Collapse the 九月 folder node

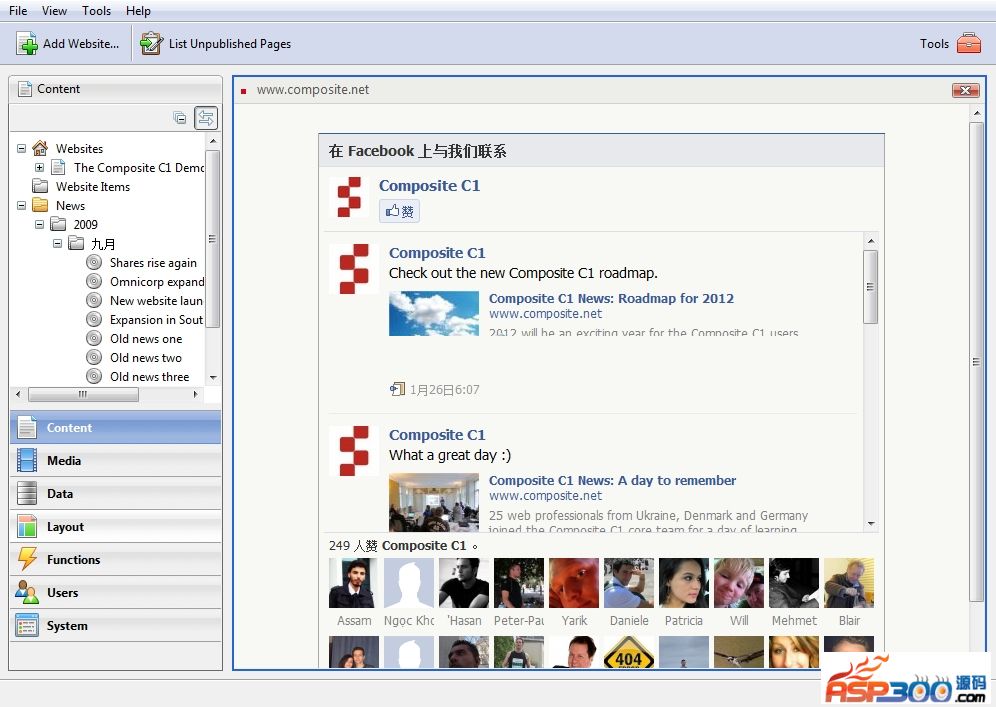click(x=57, y=243)
